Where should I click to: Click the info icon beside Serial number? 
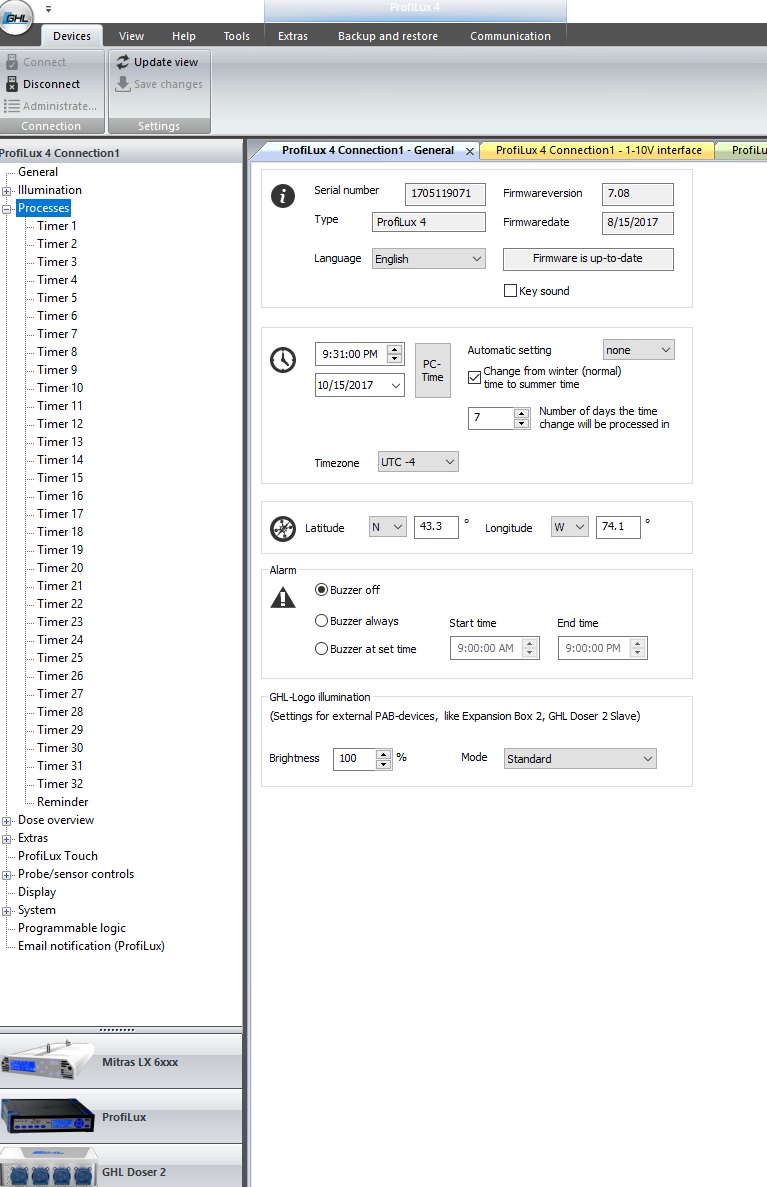click(x=283, y=196)
